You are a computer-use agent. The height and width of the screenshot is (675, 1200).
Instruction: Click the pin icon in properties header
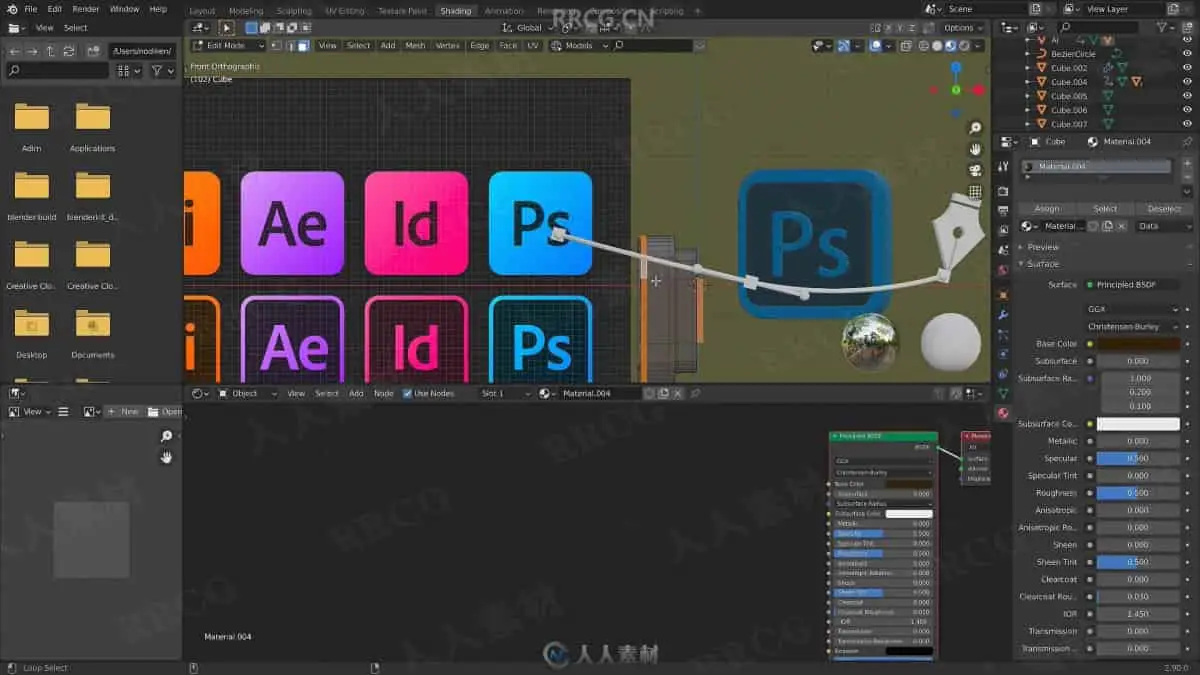point(1187,142)
